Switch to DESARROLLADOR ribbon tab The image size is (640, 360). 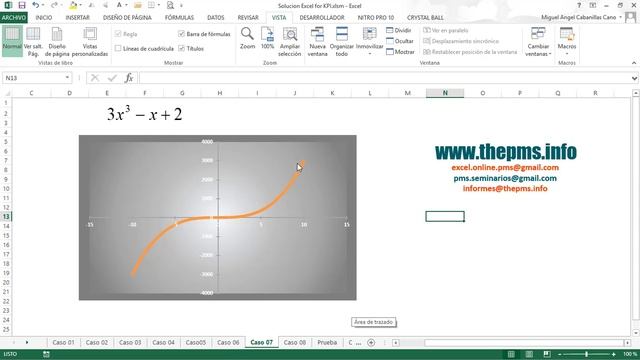point(322,18)
